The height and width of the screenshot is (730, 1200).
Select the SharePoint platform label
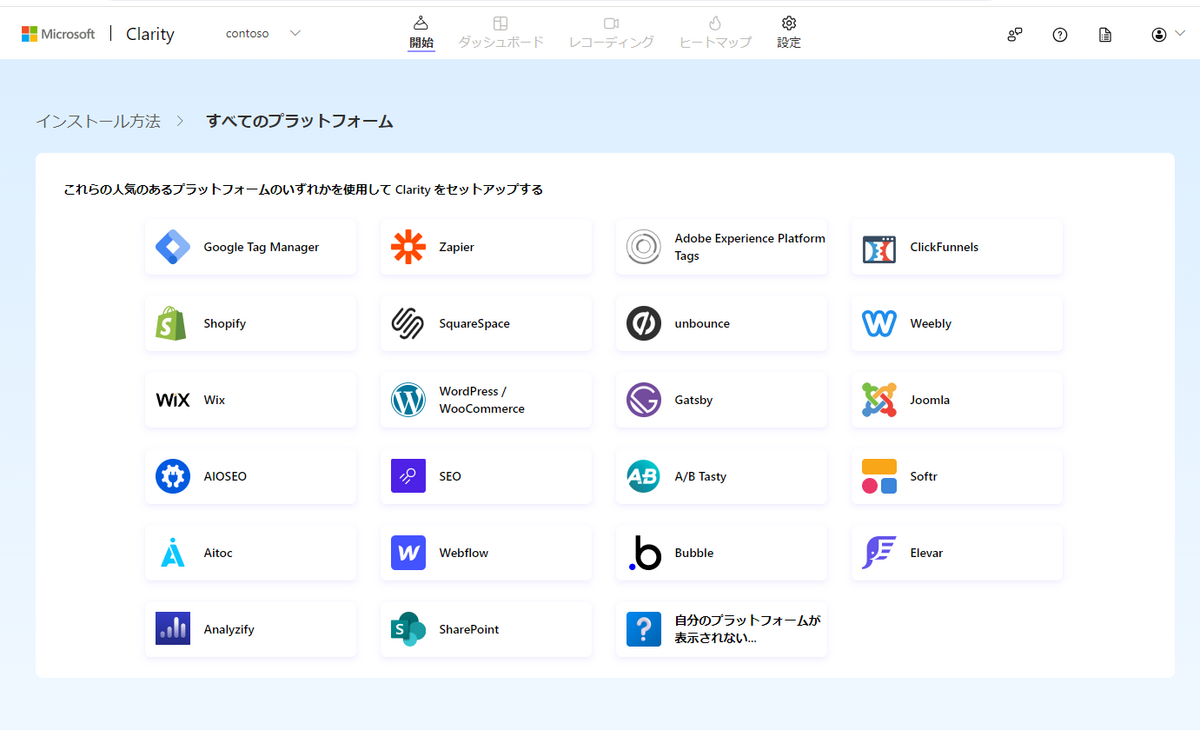pyautogui.click(x=469, y=630)
